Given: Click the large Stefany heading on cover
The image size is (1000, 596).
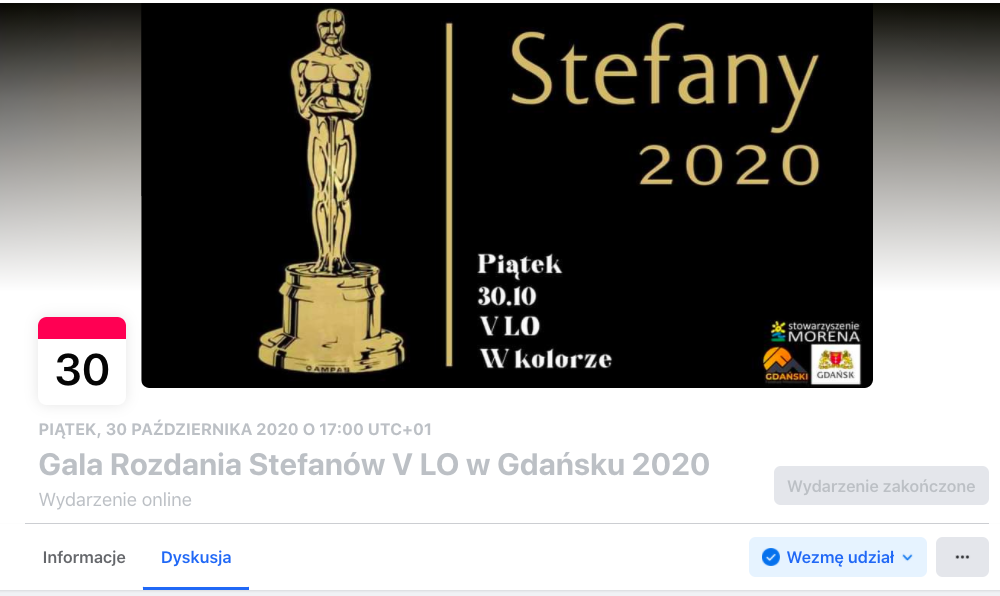Looking at the screenshot, I should (x=664, y=75).
